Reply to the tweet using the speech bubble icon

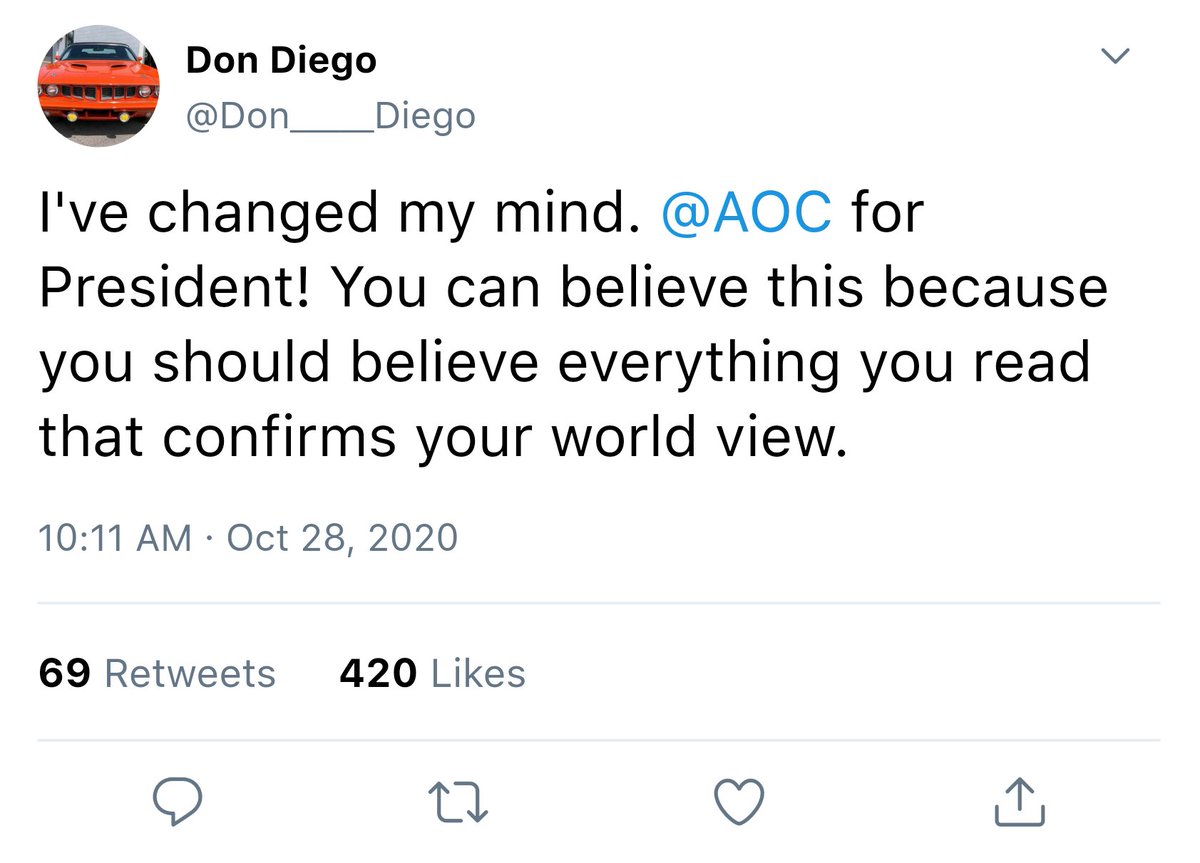point(179,802)
